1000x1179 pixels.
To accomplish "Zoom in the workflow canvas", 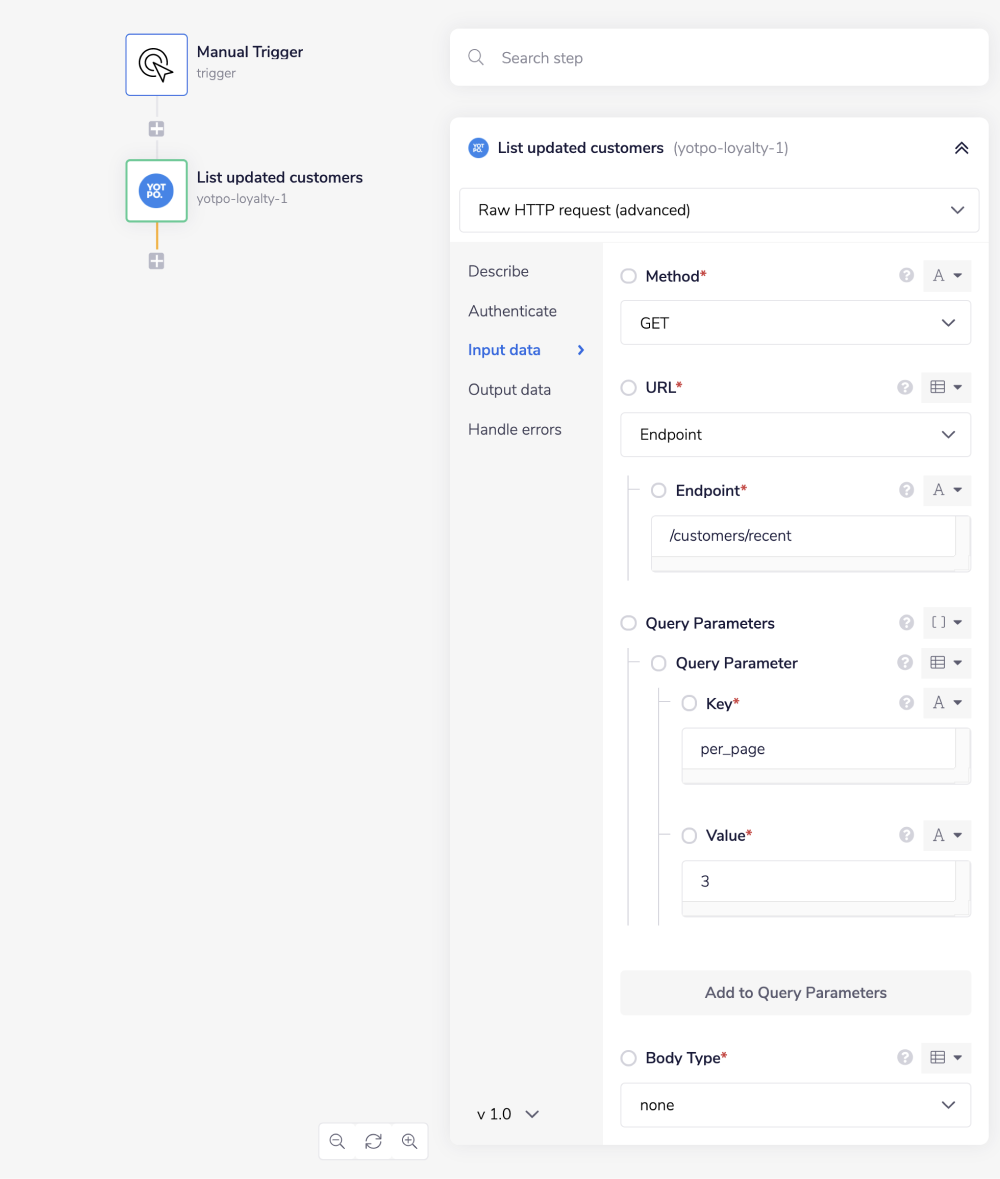I will click(x=409, y=1141).
